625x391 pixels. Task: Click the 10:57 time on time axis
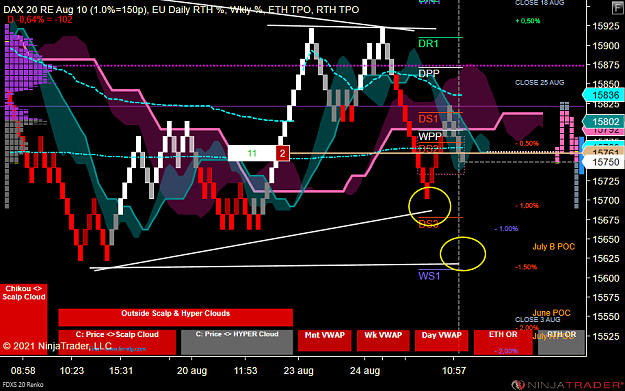(x=454, y=371)
